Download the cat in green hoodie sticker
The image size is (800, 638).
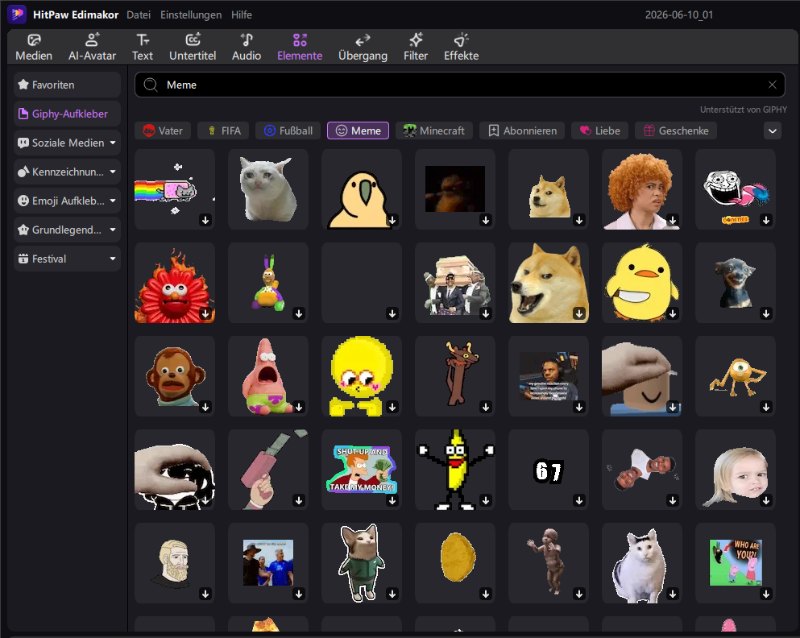[x=392, y=594]
